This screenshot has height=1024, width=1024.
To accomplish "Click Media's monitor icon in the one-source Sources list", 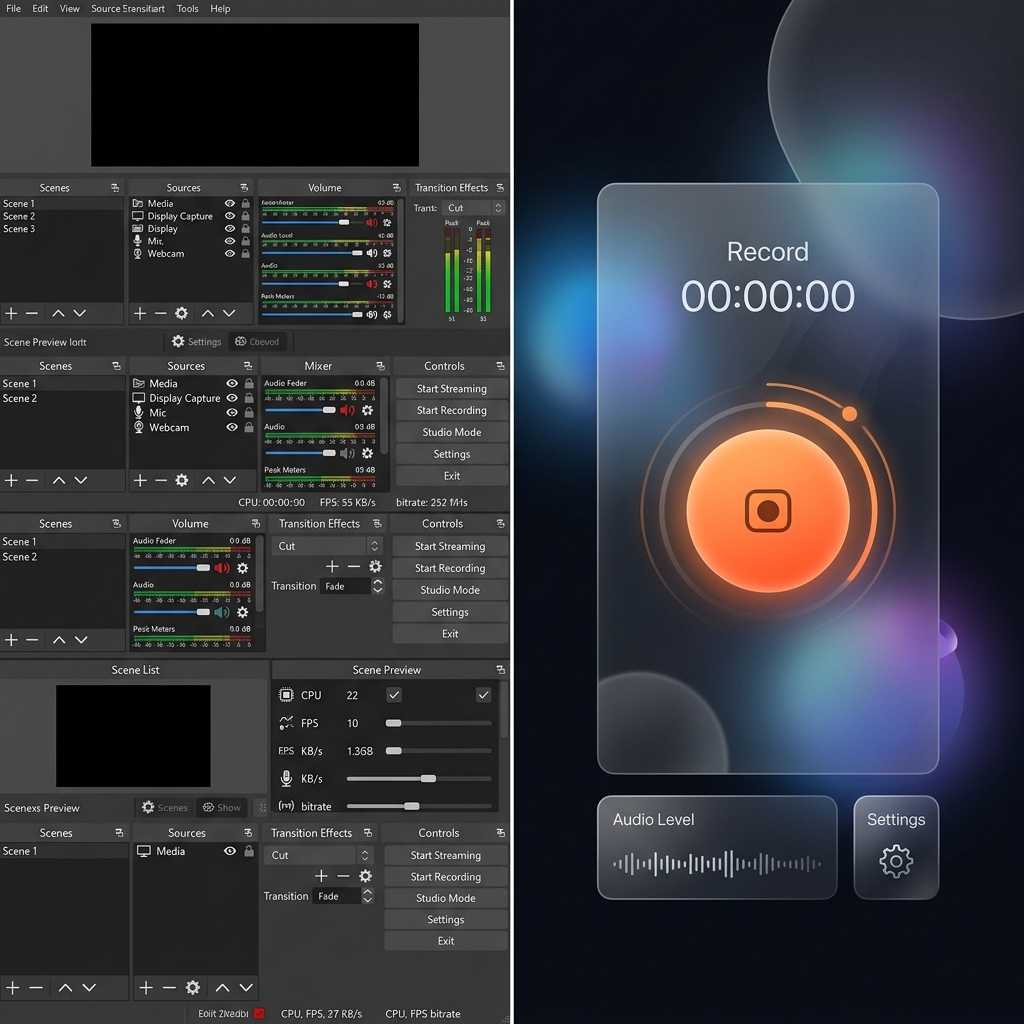I will pos(144,851).
